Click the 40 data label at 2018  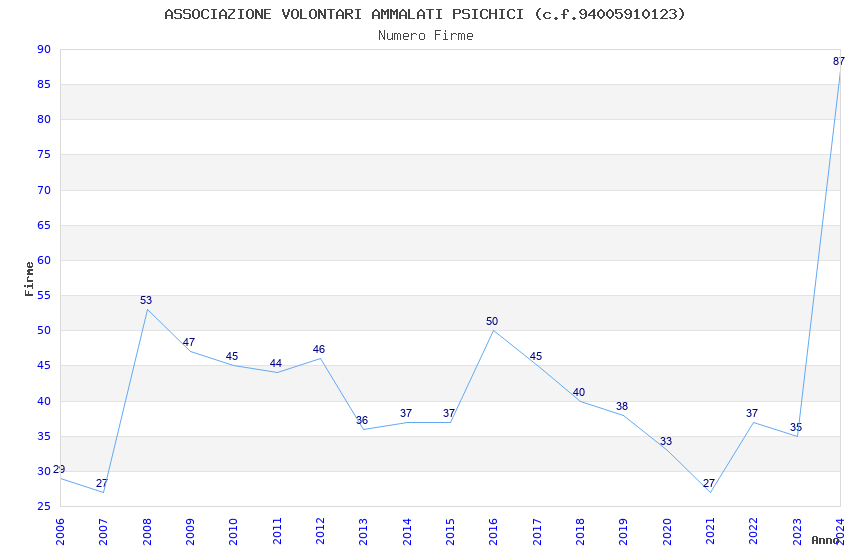pos(579,392)
